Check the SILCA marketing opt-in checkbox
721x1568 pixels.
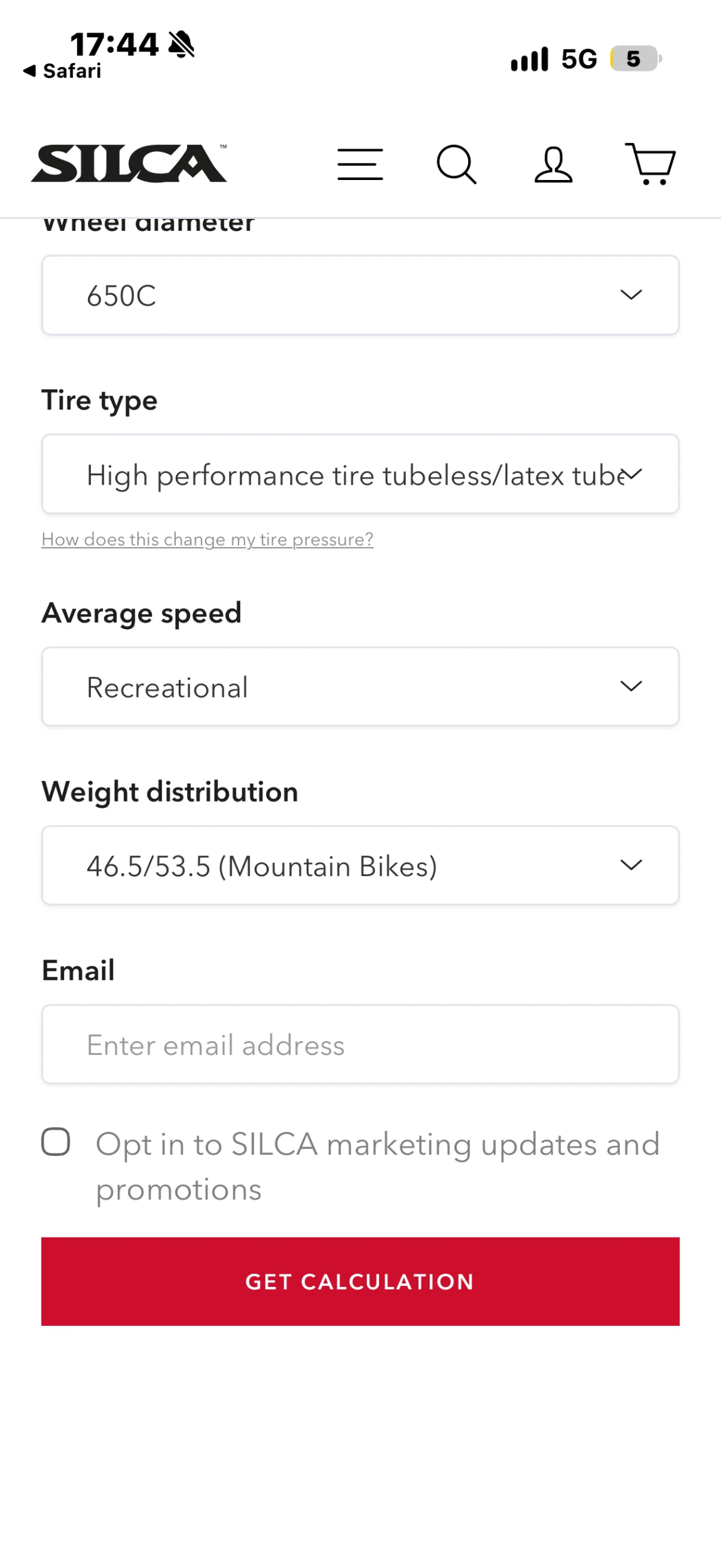[x=56, y=1141]
